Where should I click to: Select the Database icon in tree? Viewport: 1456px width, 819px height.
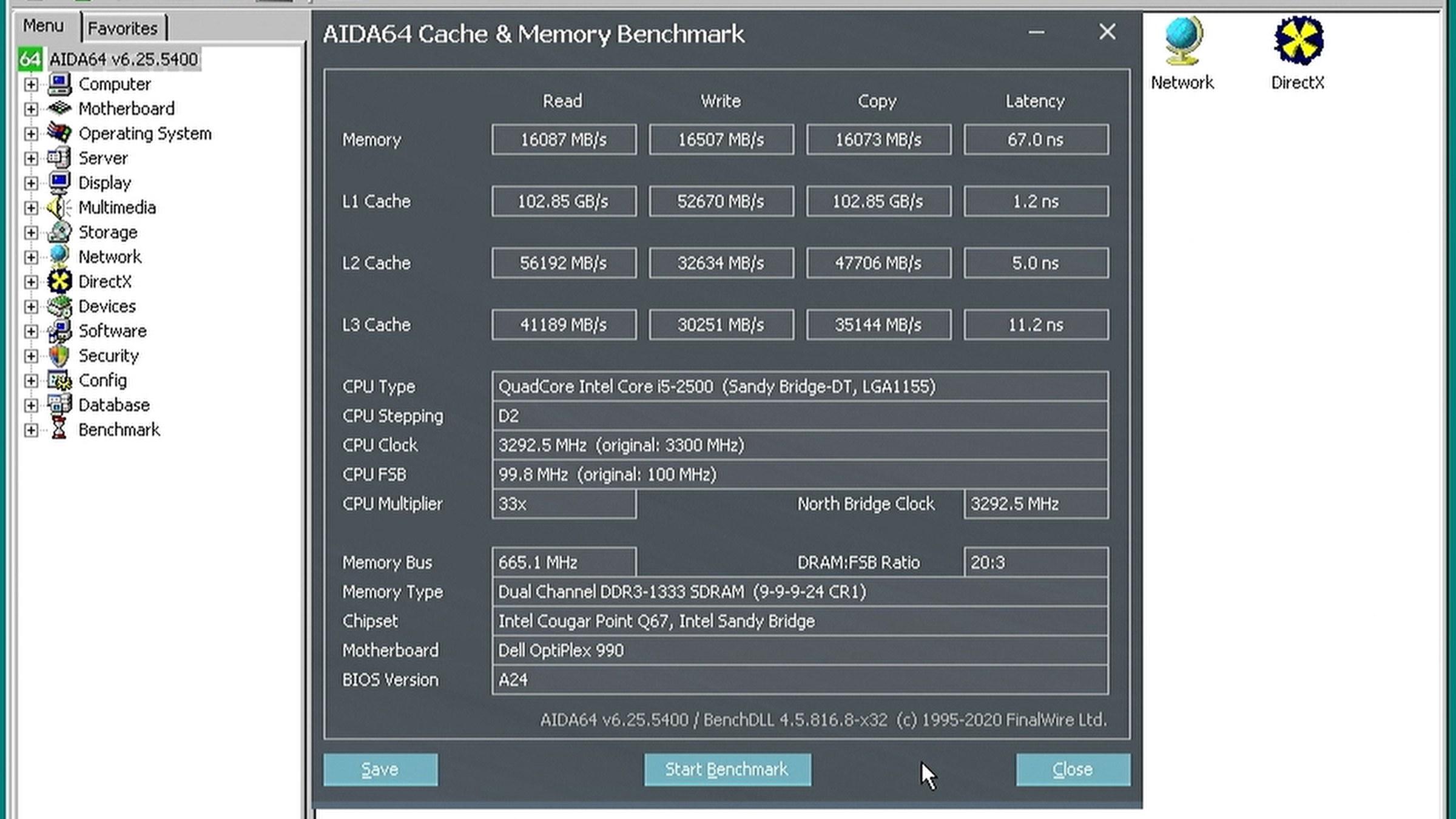59,405
